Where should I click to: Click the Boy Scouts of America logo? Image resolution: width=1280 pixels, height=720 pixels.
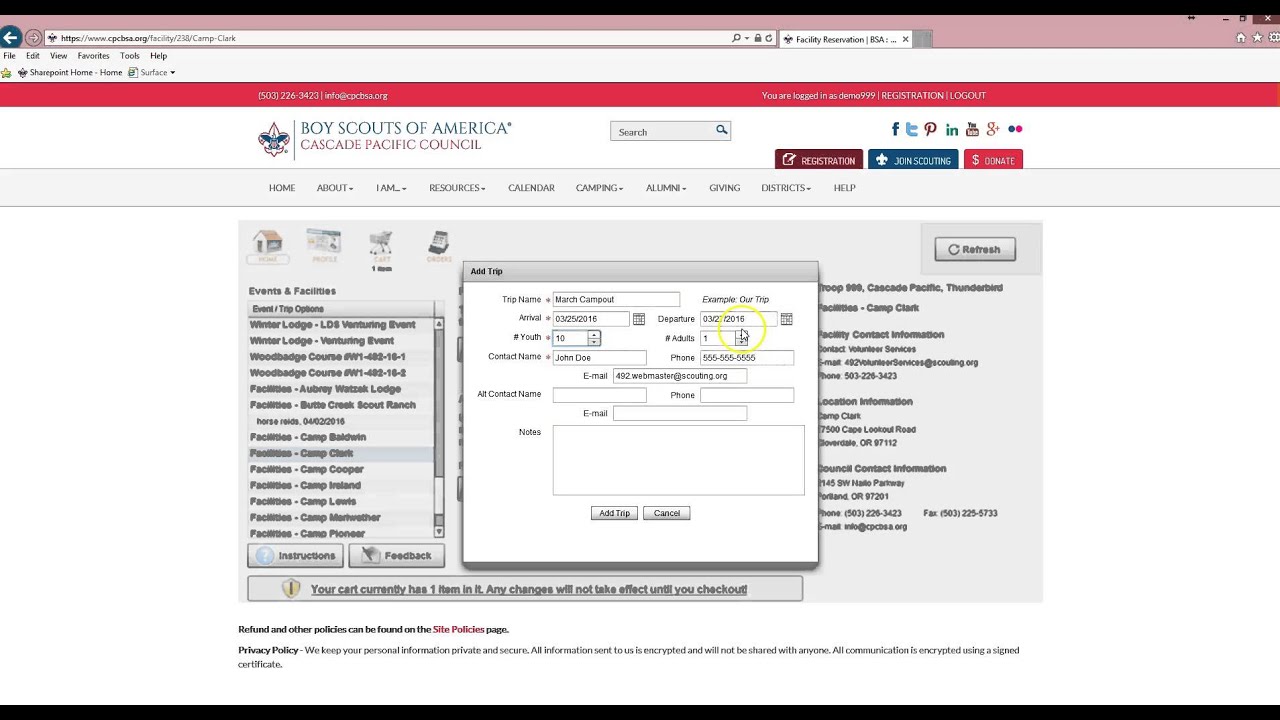click(x=385, y=138)
